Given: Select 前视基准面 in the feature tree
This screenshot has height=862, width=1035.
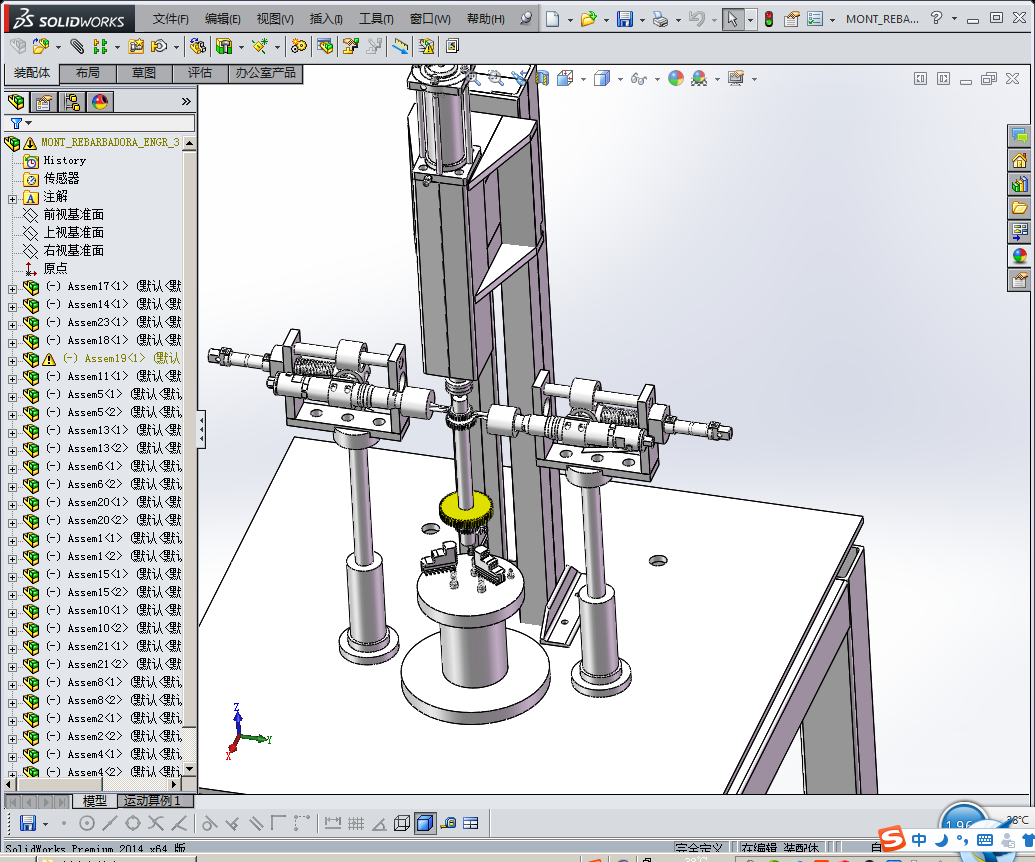Looking at the screenshot, I should tap(73, 215).
